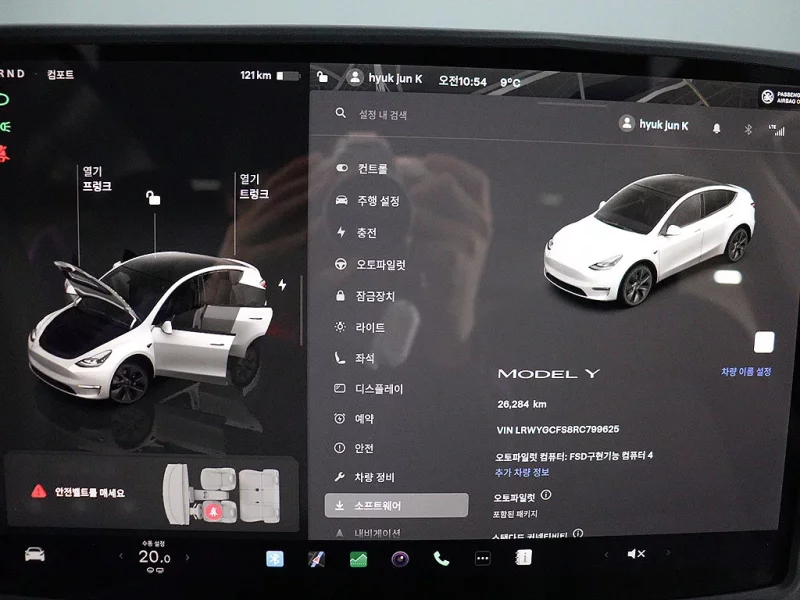800x600 pixels.
Task: Select the Bluetooth icon beside the LTE indicator
Action: (x=749, y=128)
